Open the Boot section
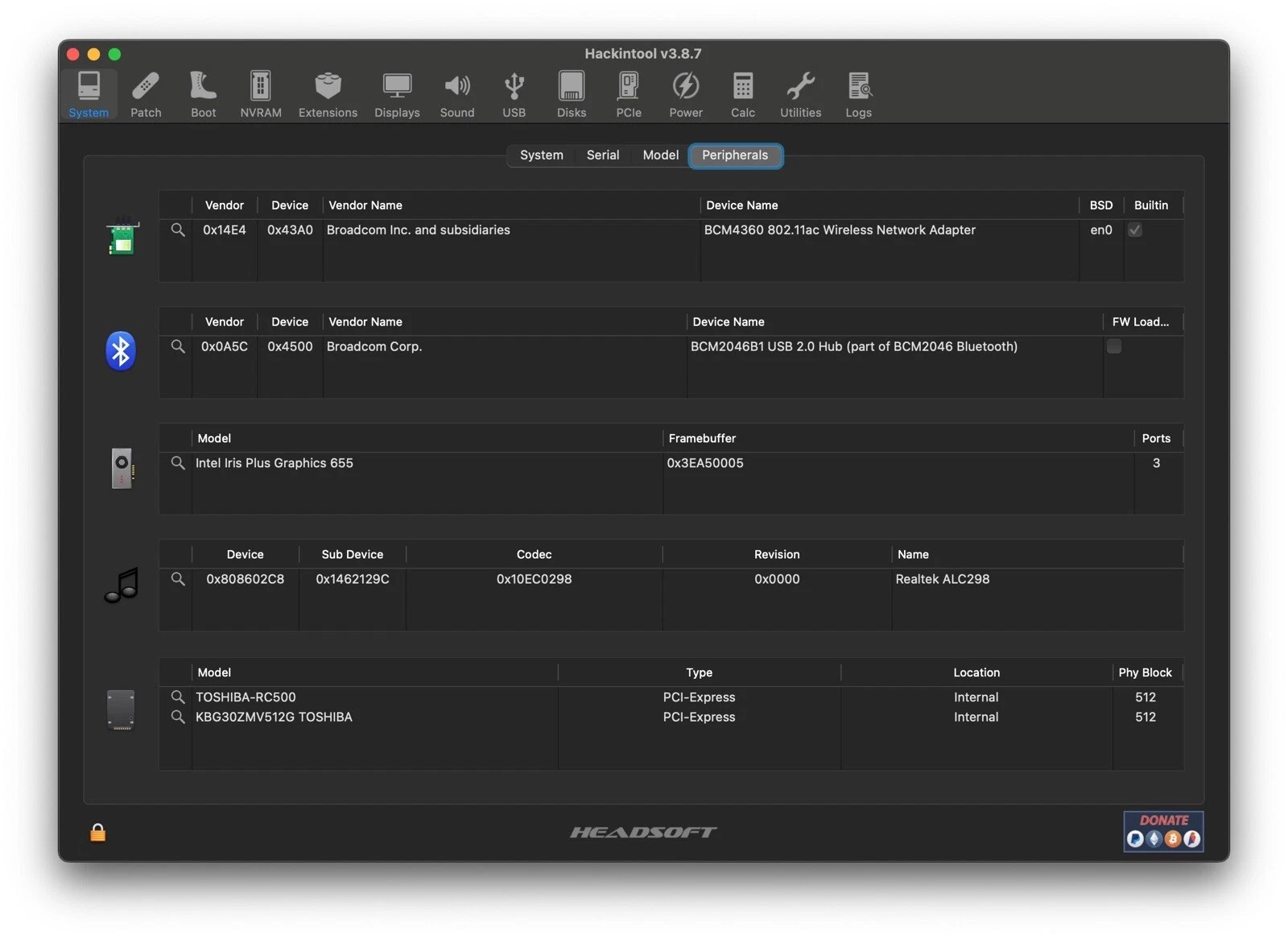The height and width of the screenshot is (939, 1288). [203, 94]
